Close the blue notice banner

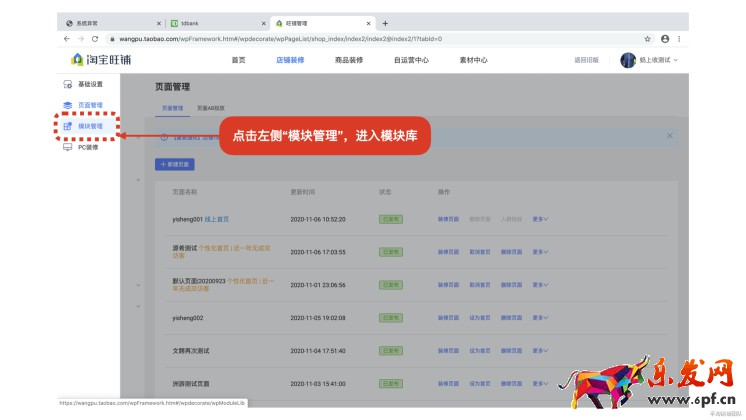[669, 135]
